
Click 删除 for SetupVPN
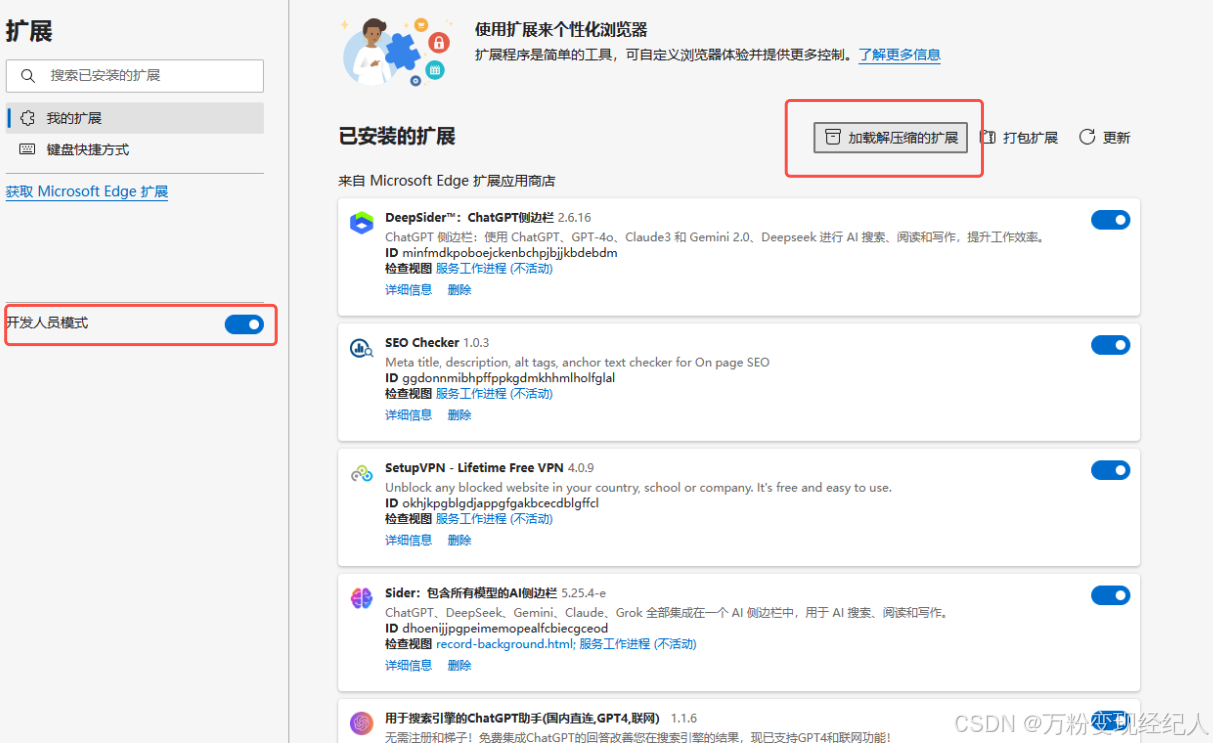tap(459, 540)
